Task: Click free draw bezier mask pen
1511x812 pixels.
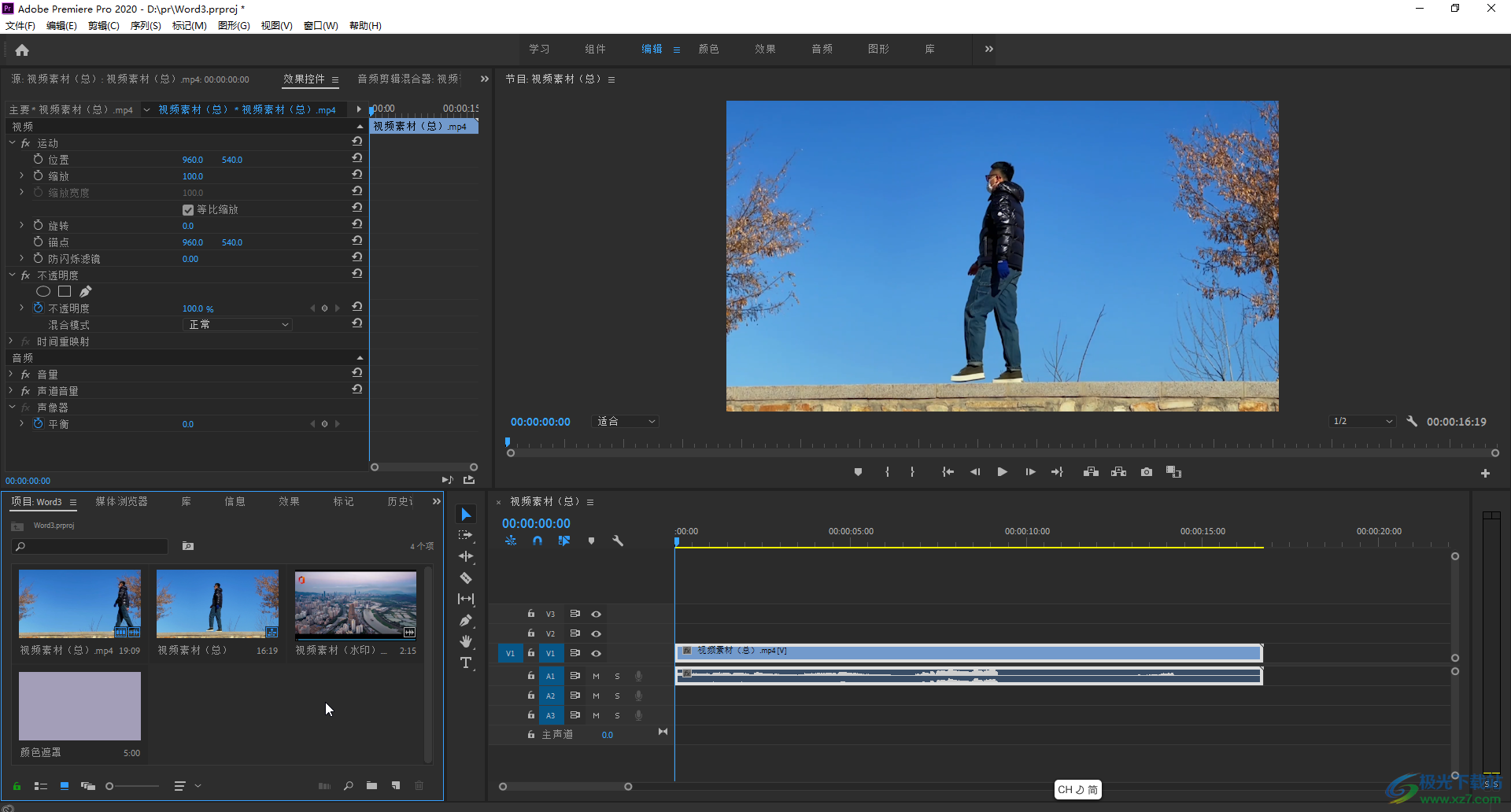Action: click(86, 291)
